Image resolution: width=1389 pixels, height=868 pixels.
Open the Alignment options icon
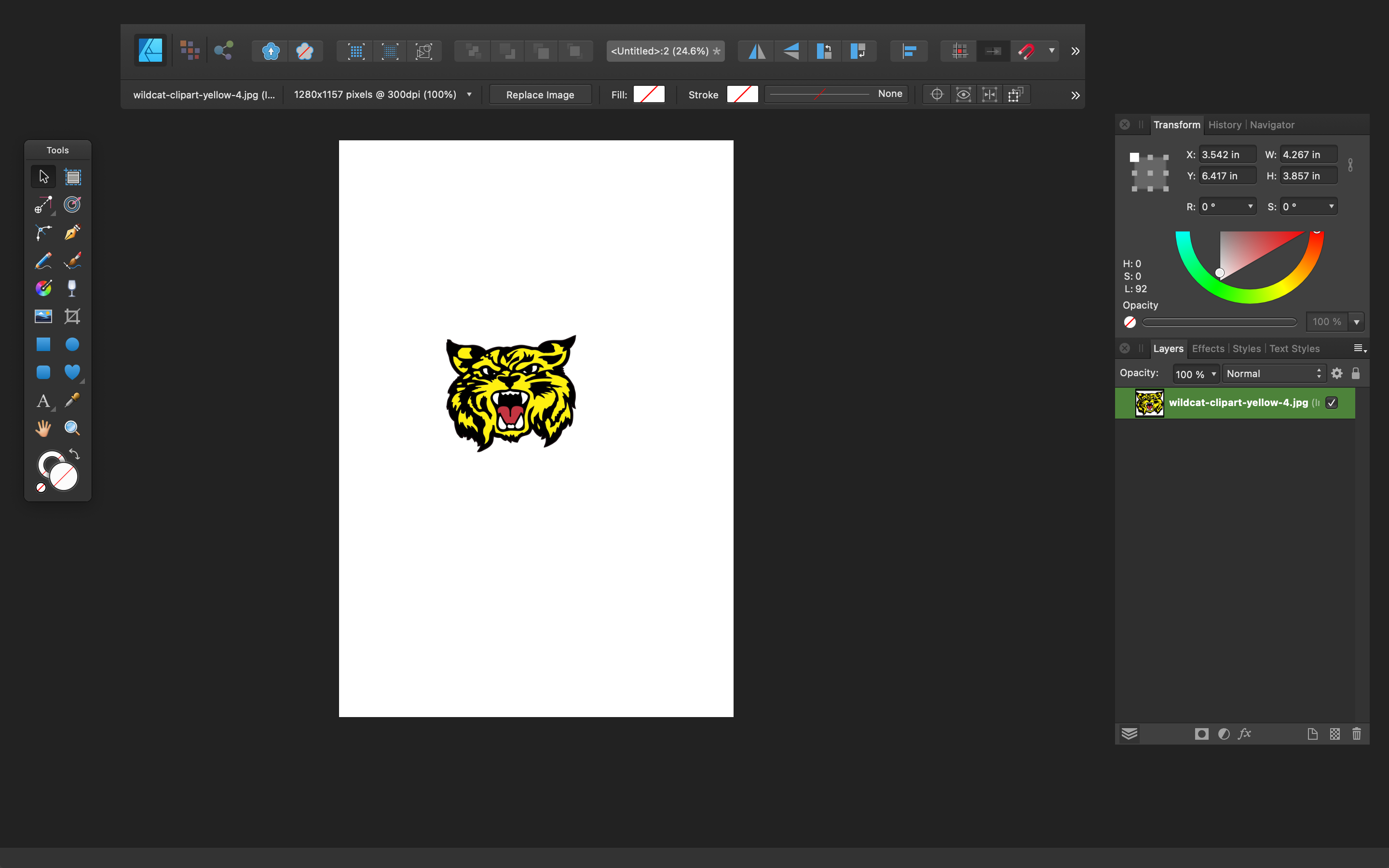pyautogui.click(x=909, y=51)
